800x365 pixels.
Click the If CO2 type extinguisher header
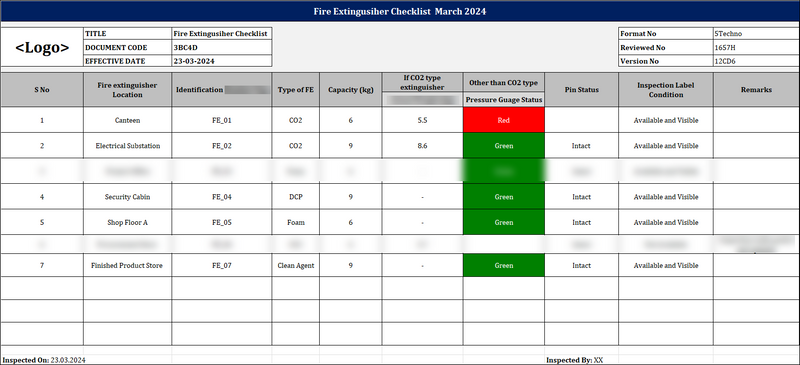(x=422, y=83)
